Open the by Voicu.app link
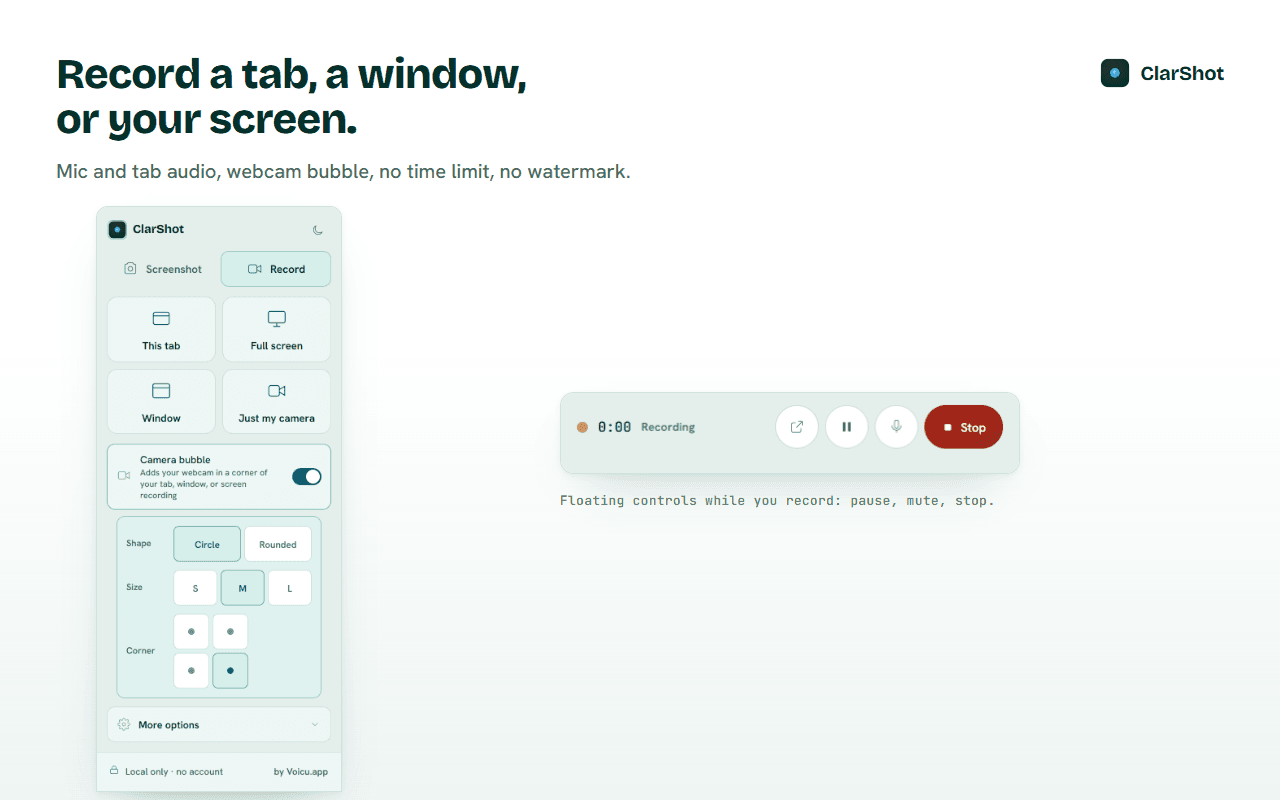The image size is (1280, 800). pos(301,772)
